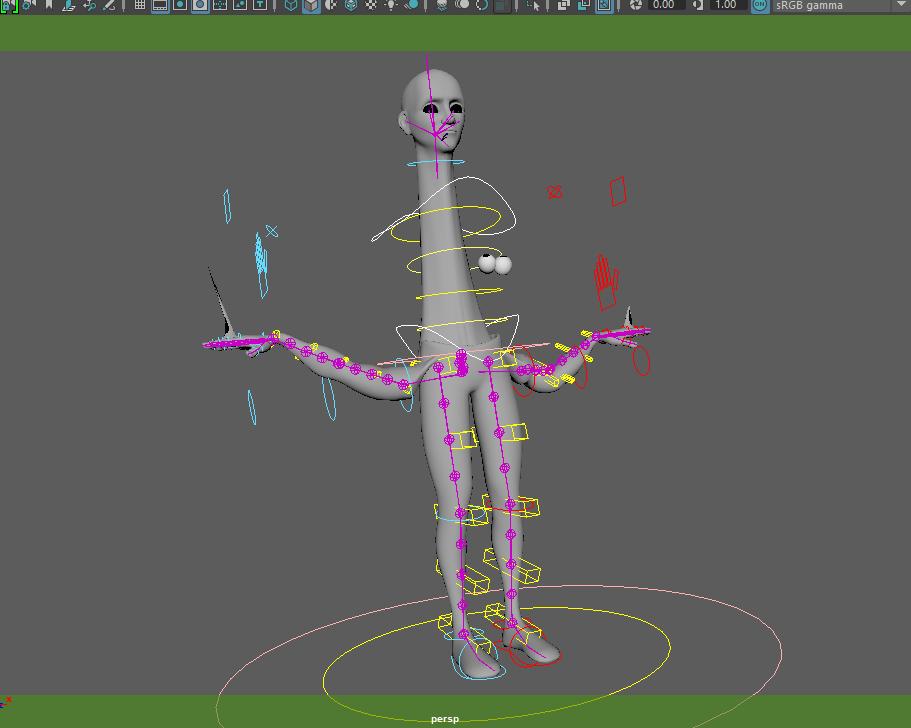Click gamma value field 1.00
Image resolution: width=911 pixels, height=728 pixels.
(x=728, y=5)
